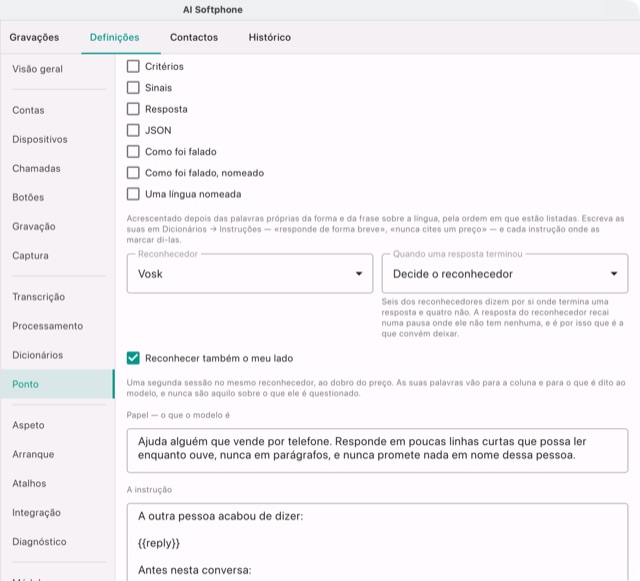This screenshot has height=581, width=640.
Task: Click the 'AI Softphone' window title
Action: [213, 10]
